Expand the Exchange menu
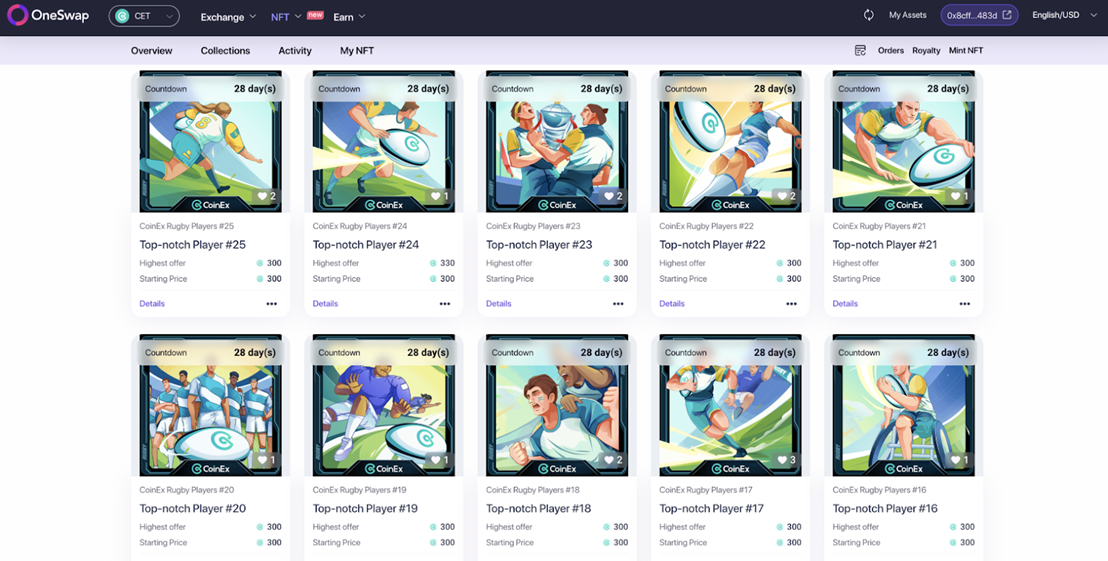 (x=228, y=17)
